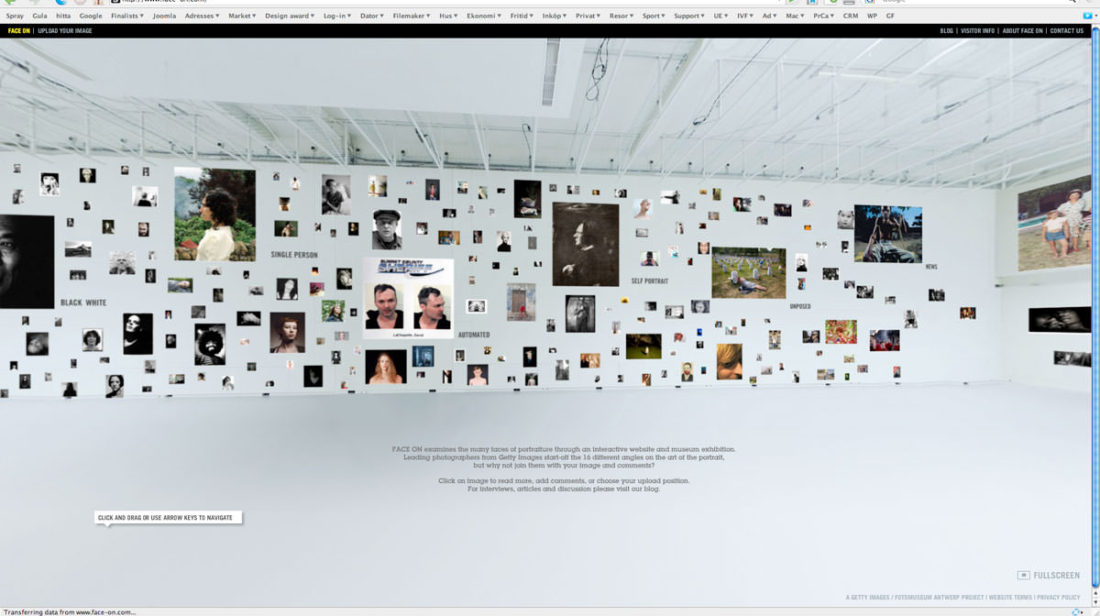
Task: Expand the IVF bookmark folder
Action: point(746,15)
